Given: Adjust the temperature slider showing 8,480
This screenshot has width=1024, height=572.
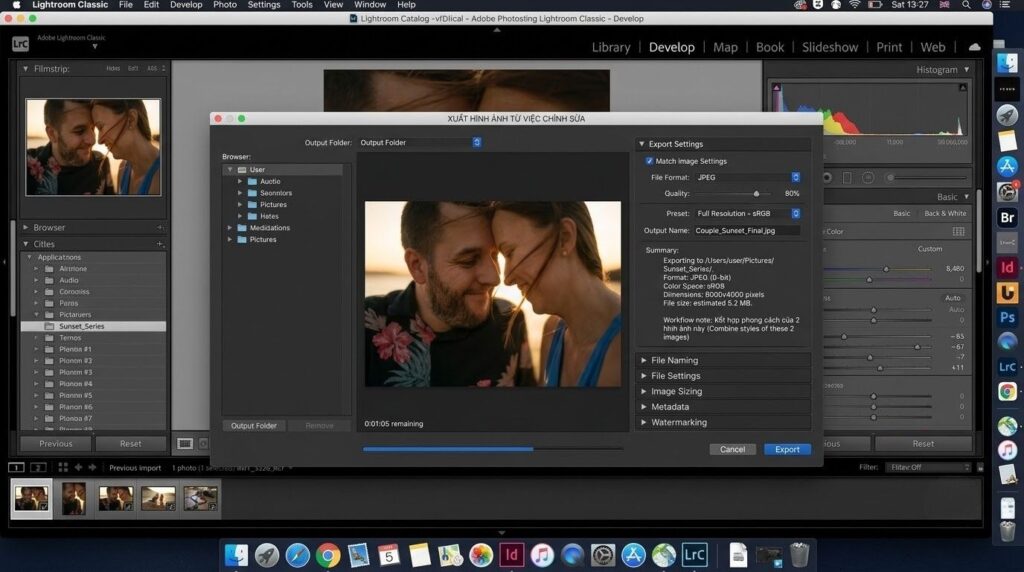Looking at the screenshot, I should [x=886, y=269].
